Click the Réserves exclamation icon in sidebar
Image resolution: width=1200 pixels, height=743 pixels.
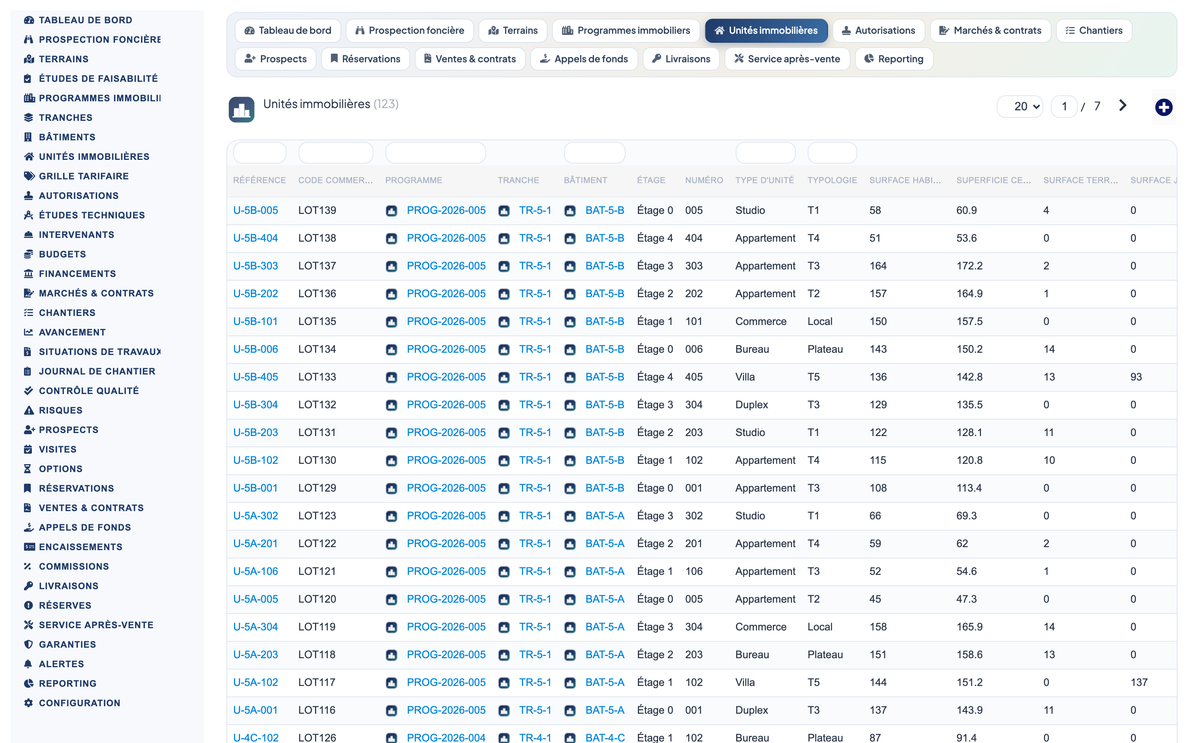pyautogui.click(x=29, y=605)
